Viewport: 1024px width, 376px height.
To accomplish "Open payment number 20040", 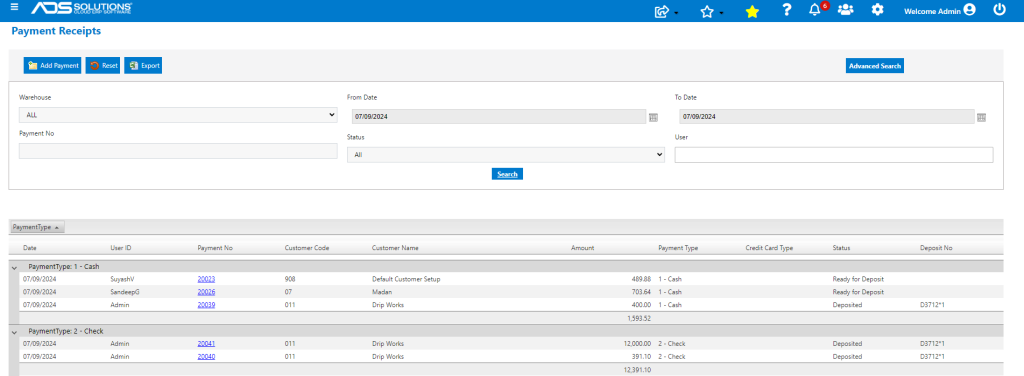I will 206,356.
